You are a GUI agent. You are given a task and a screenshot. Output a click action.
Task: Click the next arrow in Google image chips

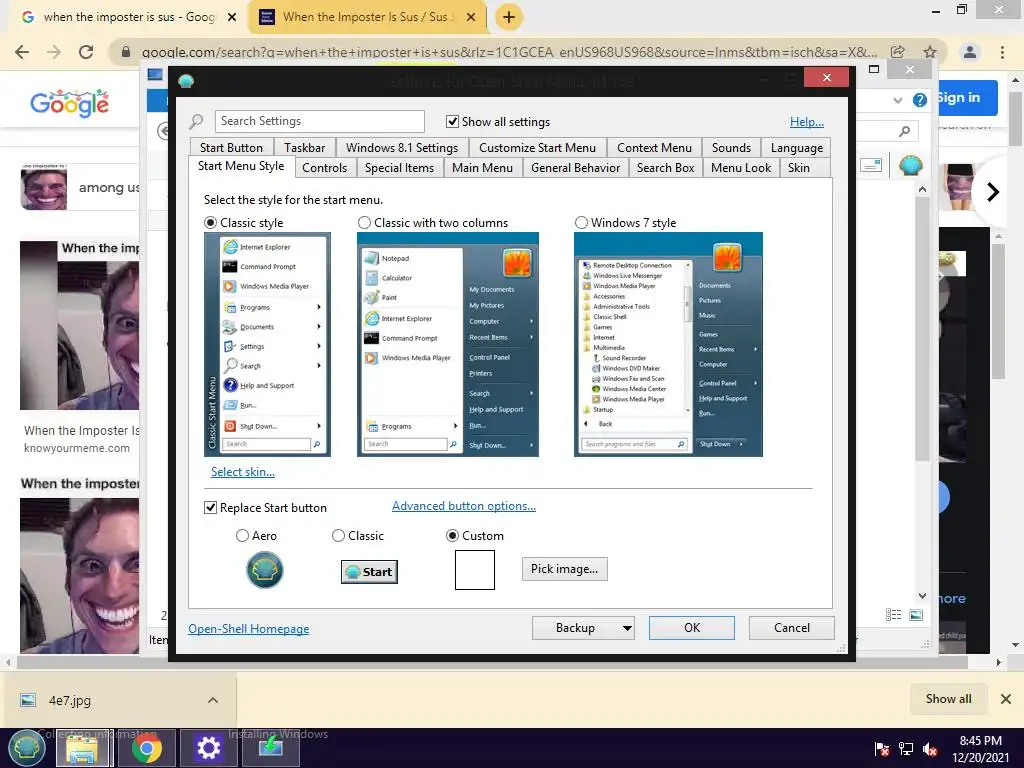point(993,191)
